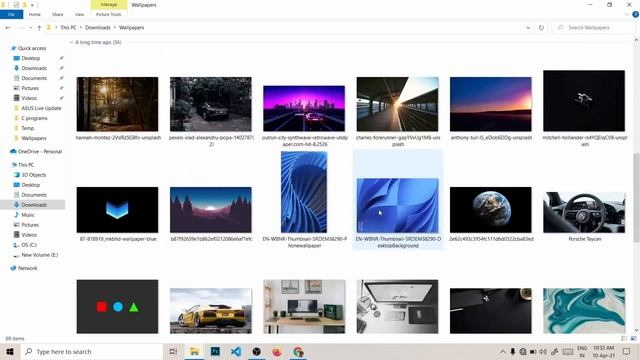The image size is (640, 360).
Task: Open Task View from taskbar
Action: (x=173, y=351)
